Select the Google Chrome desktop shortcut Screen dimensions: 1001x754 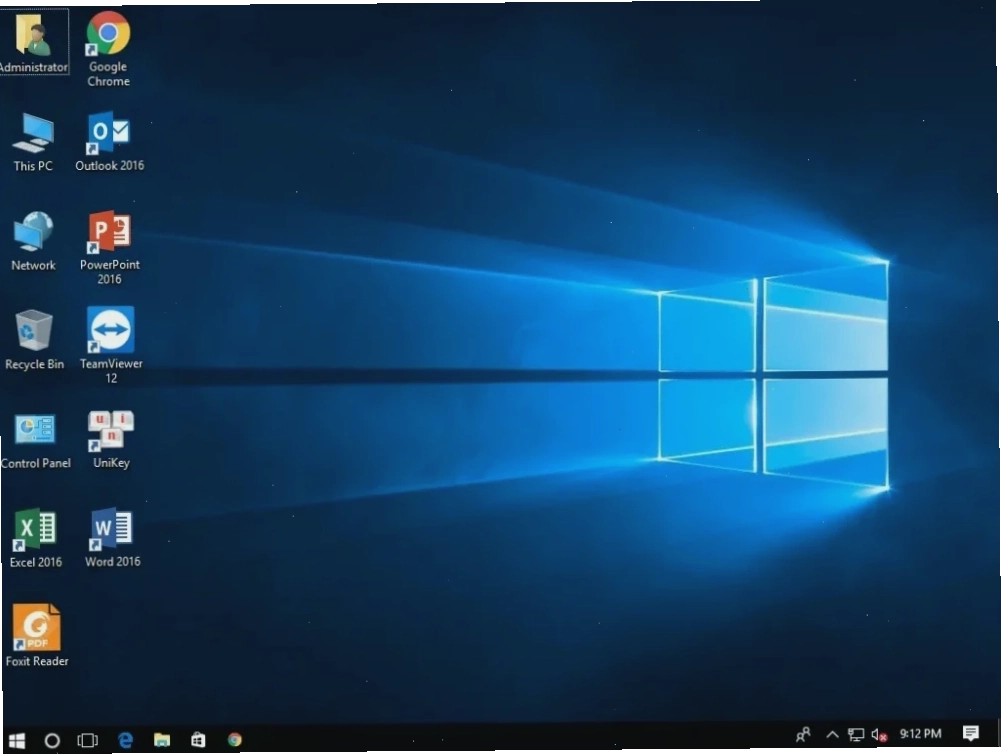coord(108,49)
